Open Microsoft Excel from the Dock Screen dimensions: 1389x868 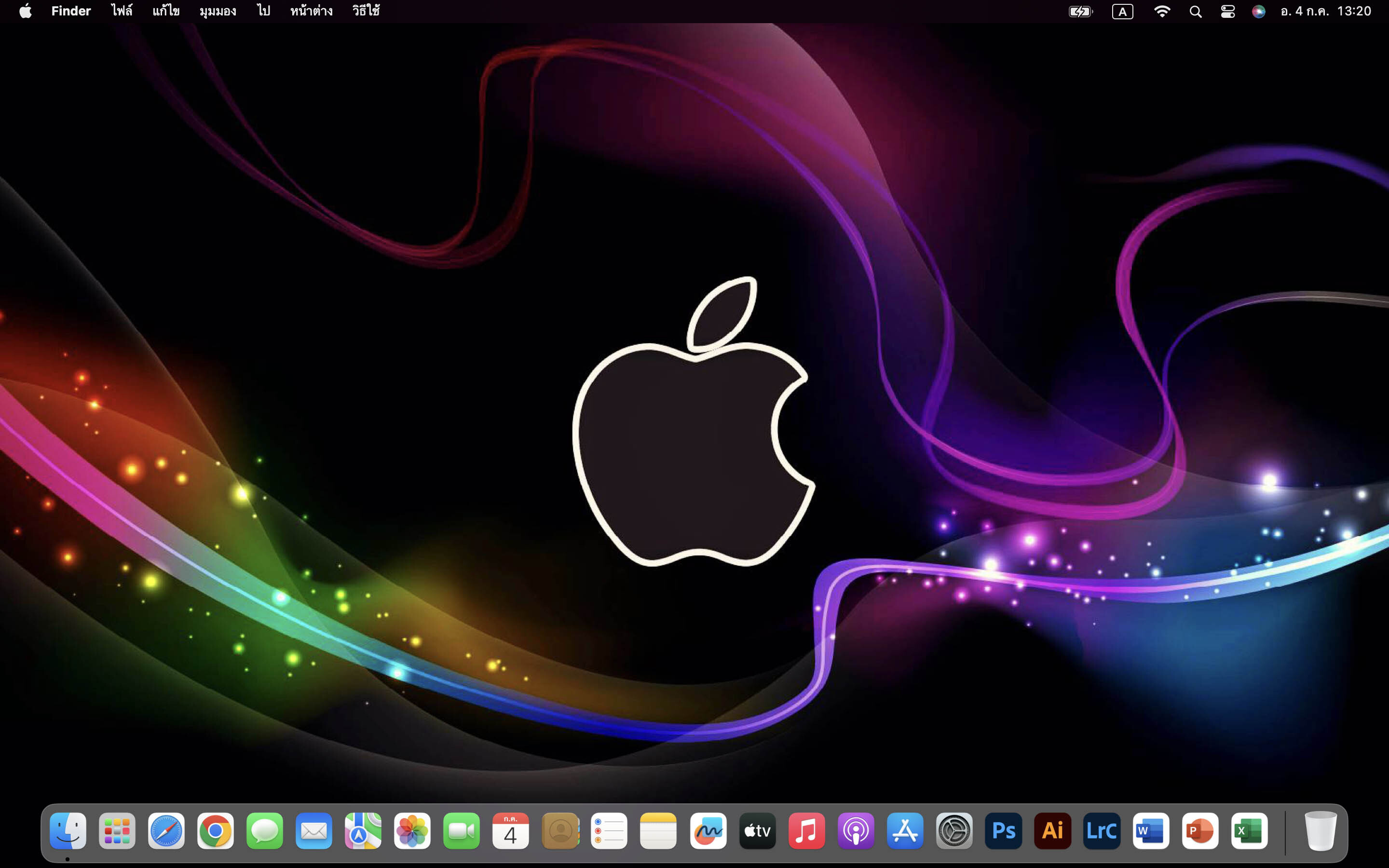click(x=1249, y=831)
